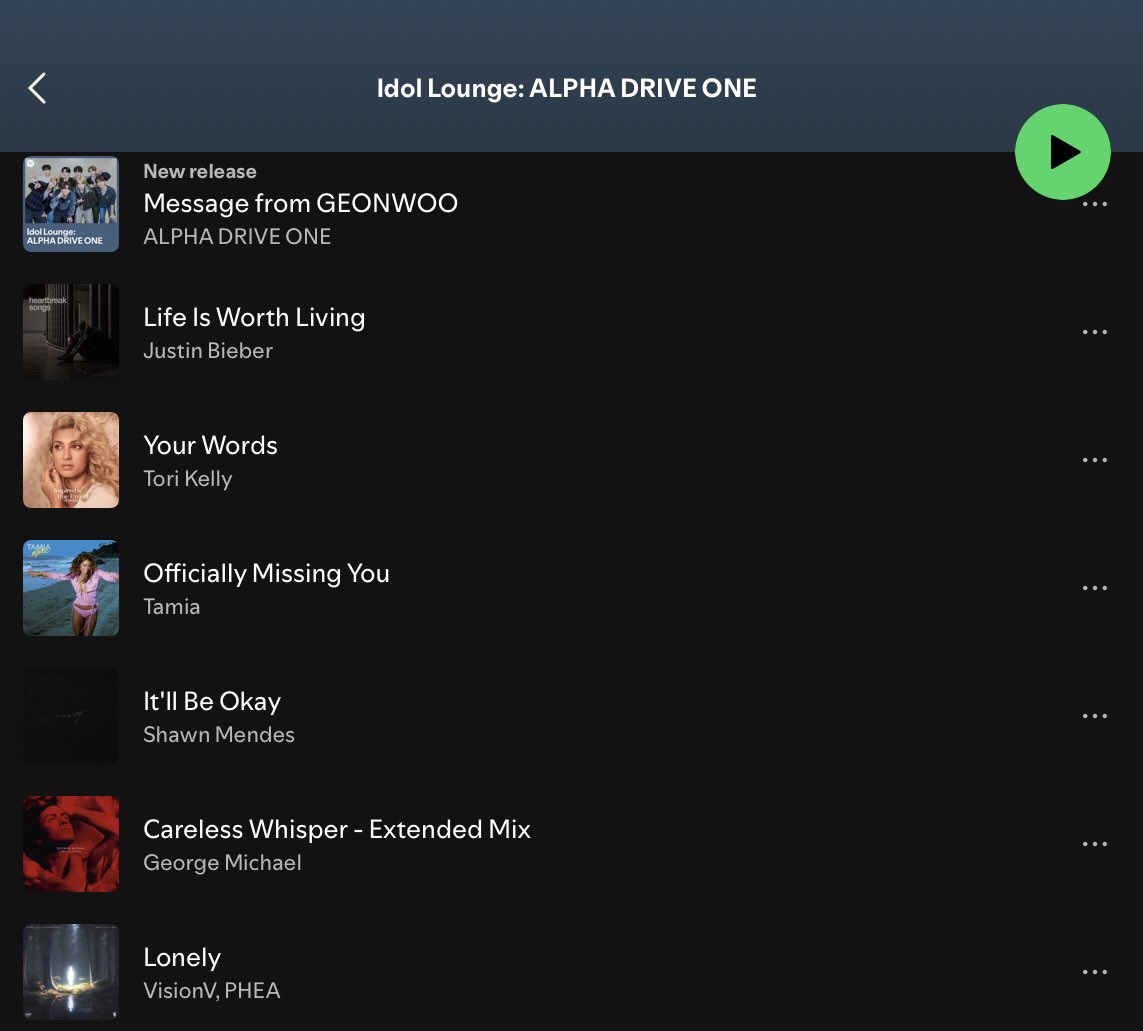Select the Life Is Worth Living album art
The height and width of the screenshot is (1031, 1143).
point(71,332)
